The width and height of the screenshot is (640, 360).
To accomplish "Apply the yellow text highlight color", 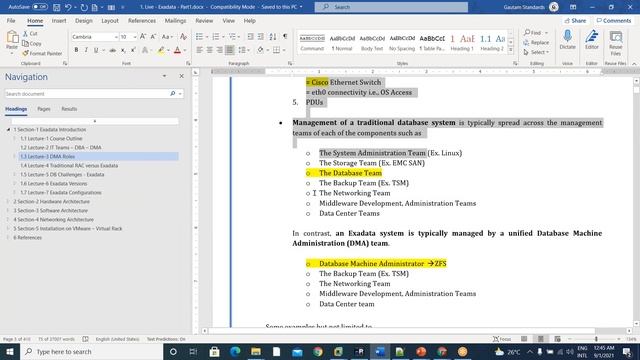I will tap(161, 50).
